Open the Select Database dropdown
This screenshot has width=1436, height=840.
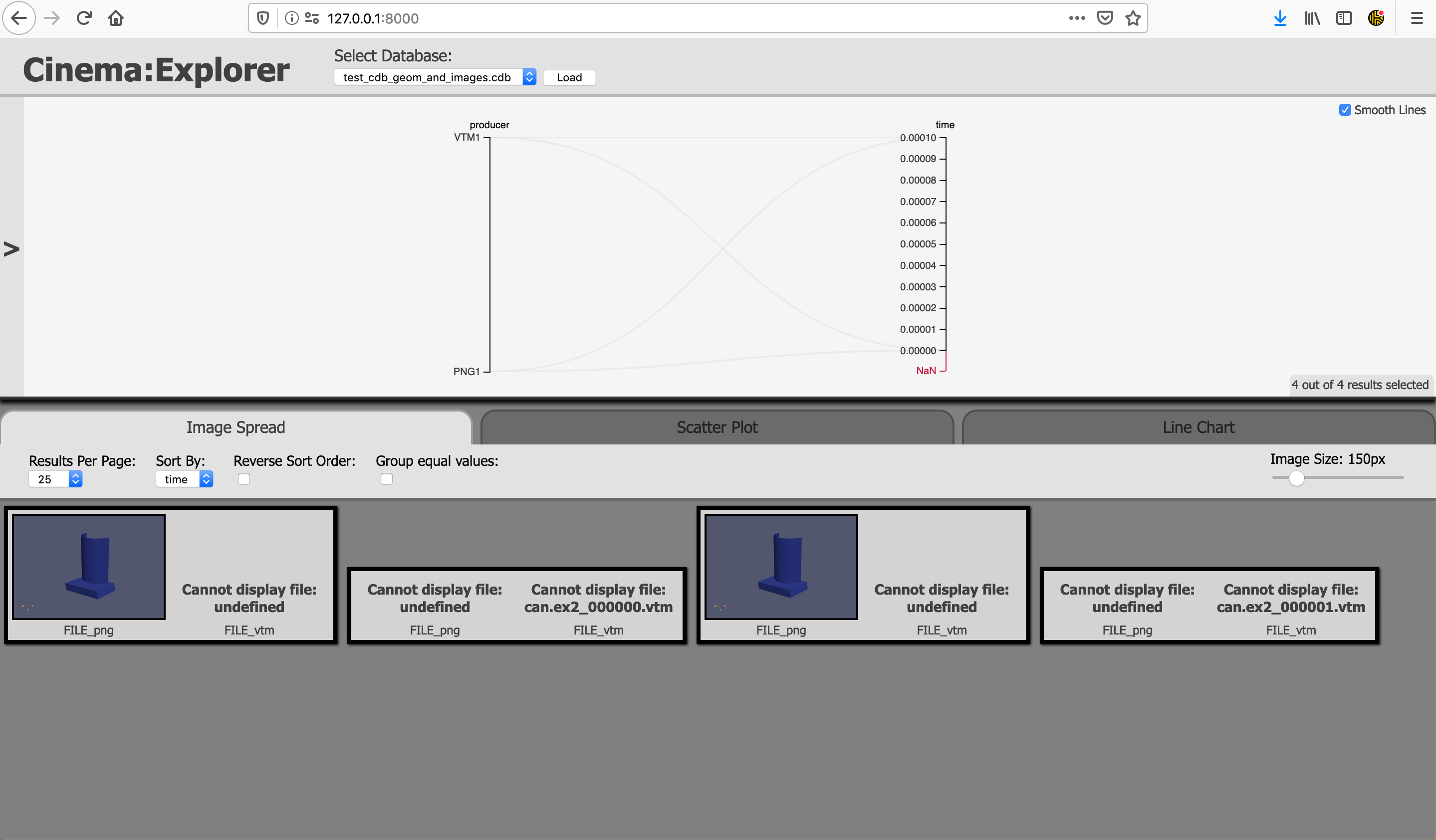[435, 77]
